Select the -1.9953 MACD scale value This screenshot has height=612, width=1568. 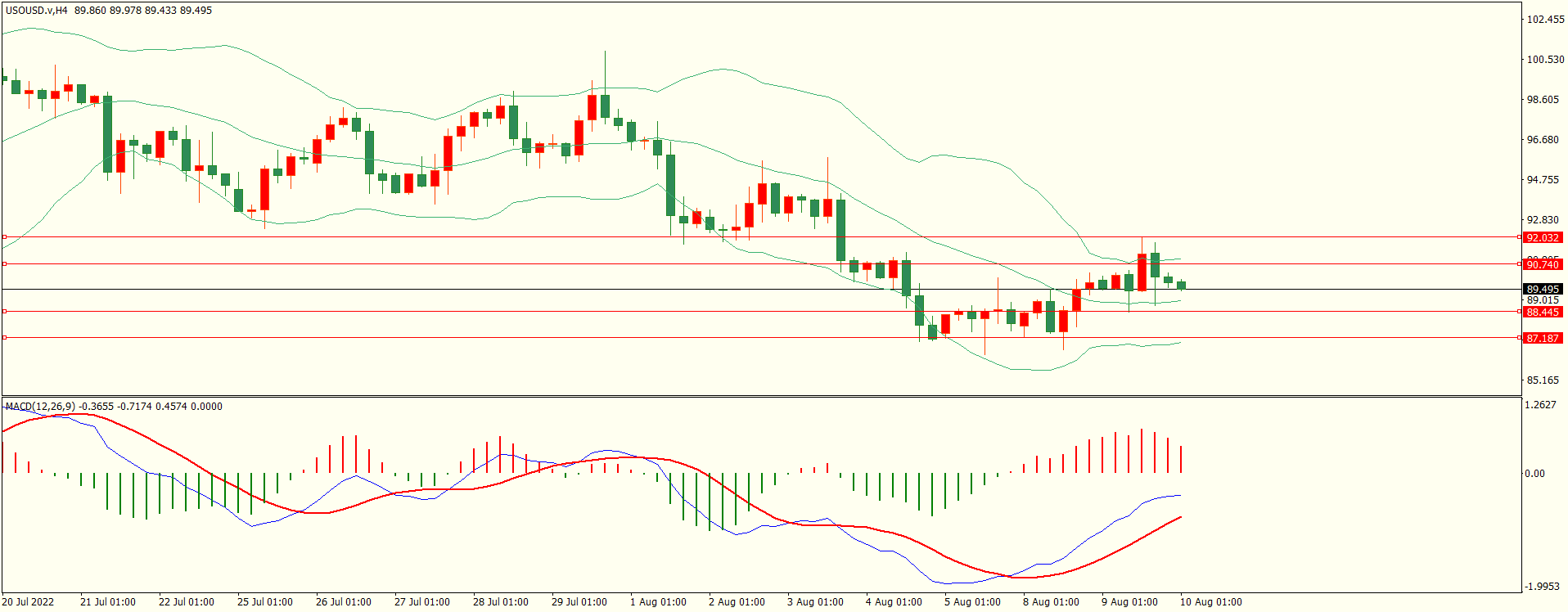click(1542, 587)
